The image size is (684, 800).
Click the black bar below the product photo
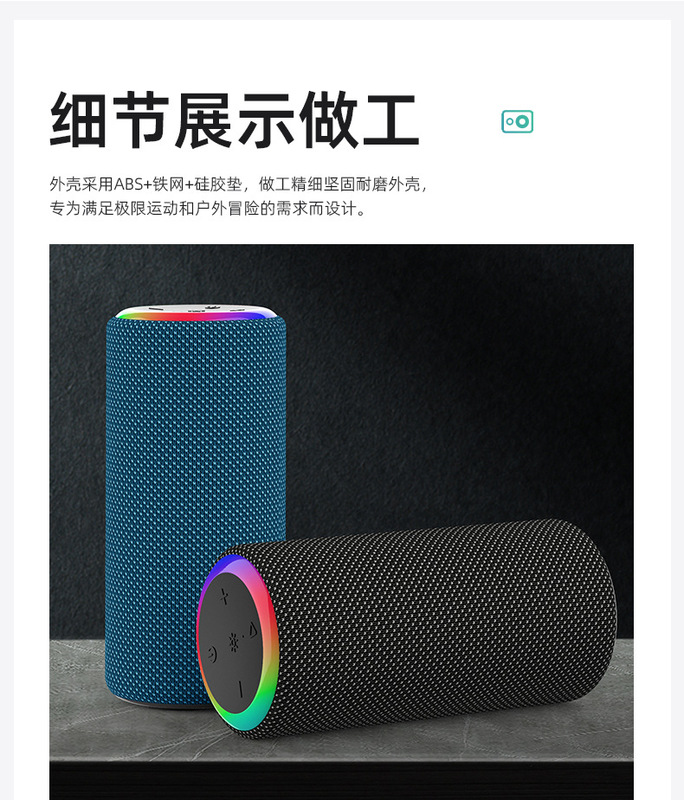[x=342, y=781]
